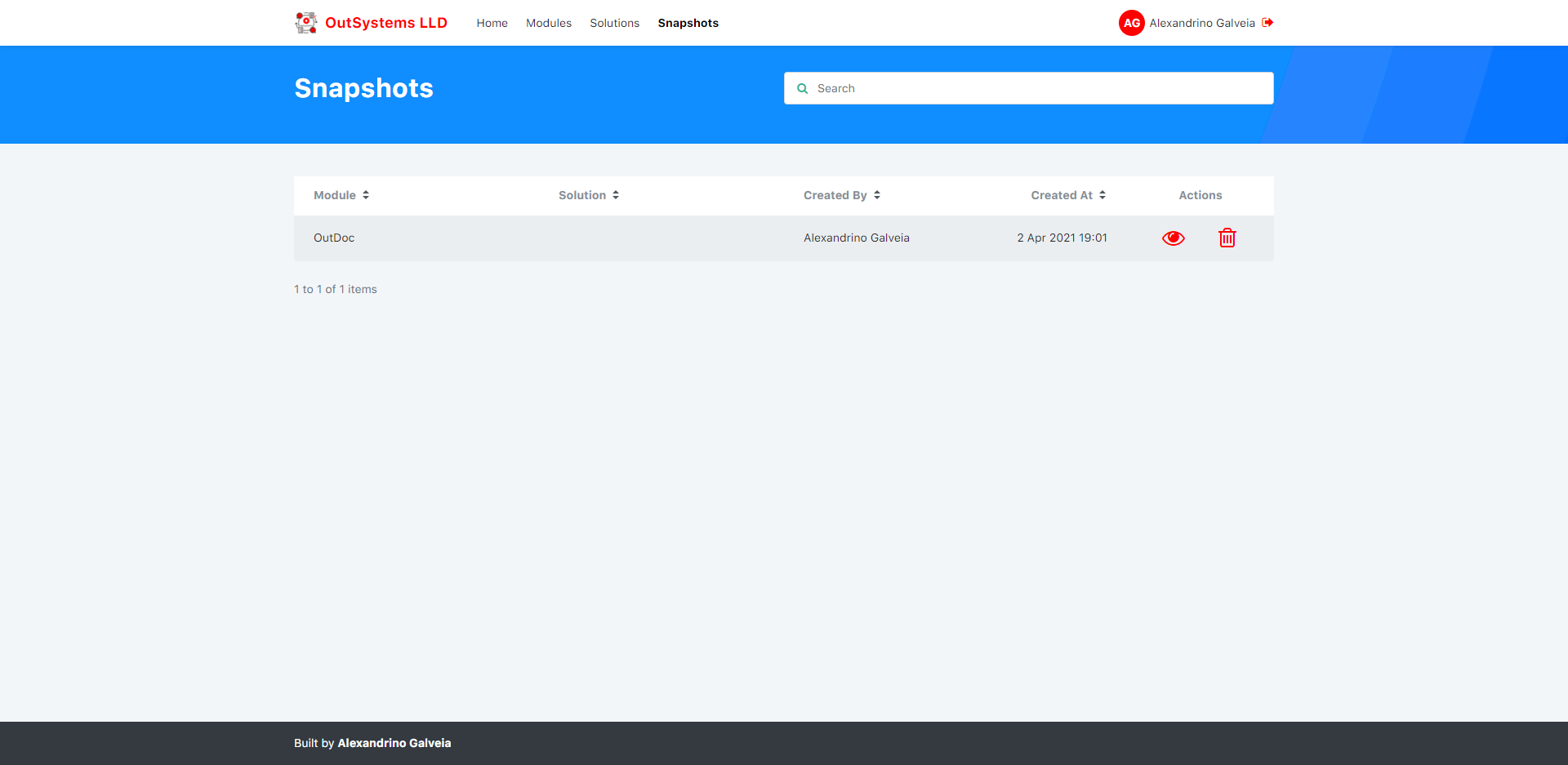Viewport: 1568px width, 765px height.
Task: Click the AG avatar badge
Action: click(1131, 23)
